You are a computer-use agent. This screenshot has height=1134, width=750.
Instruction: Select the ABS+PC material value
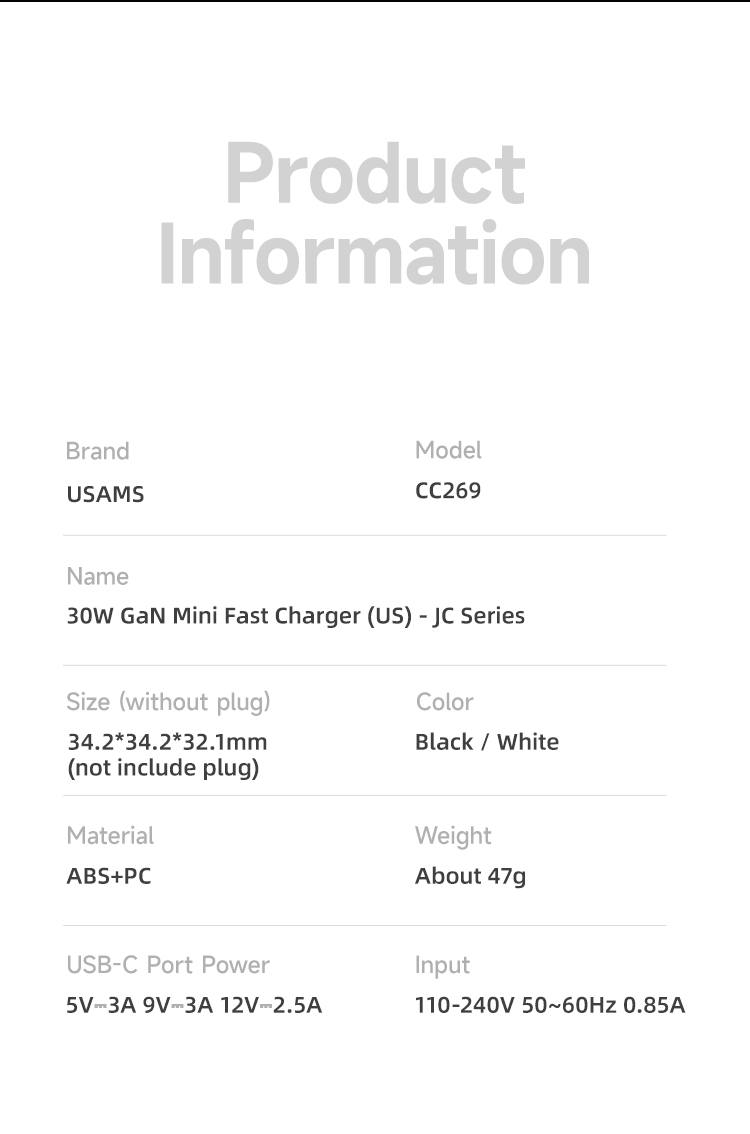coord(109,876)
